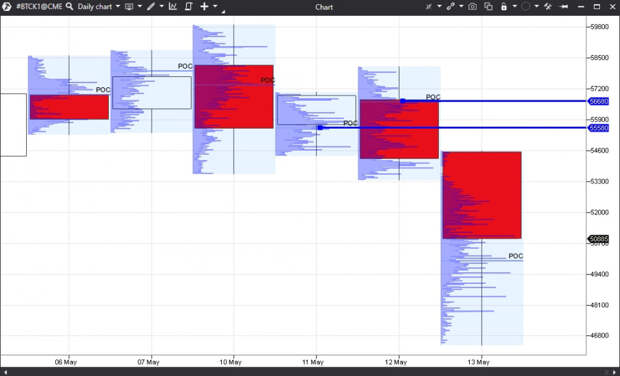
Task: Select the 55560 price level label
Action: click(598, 128)
